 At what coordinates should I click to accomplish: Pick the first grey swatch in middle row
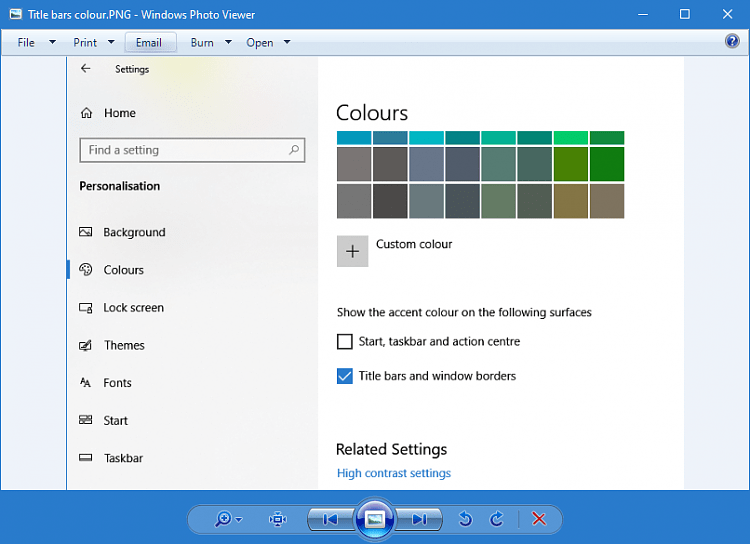[354, 164]
